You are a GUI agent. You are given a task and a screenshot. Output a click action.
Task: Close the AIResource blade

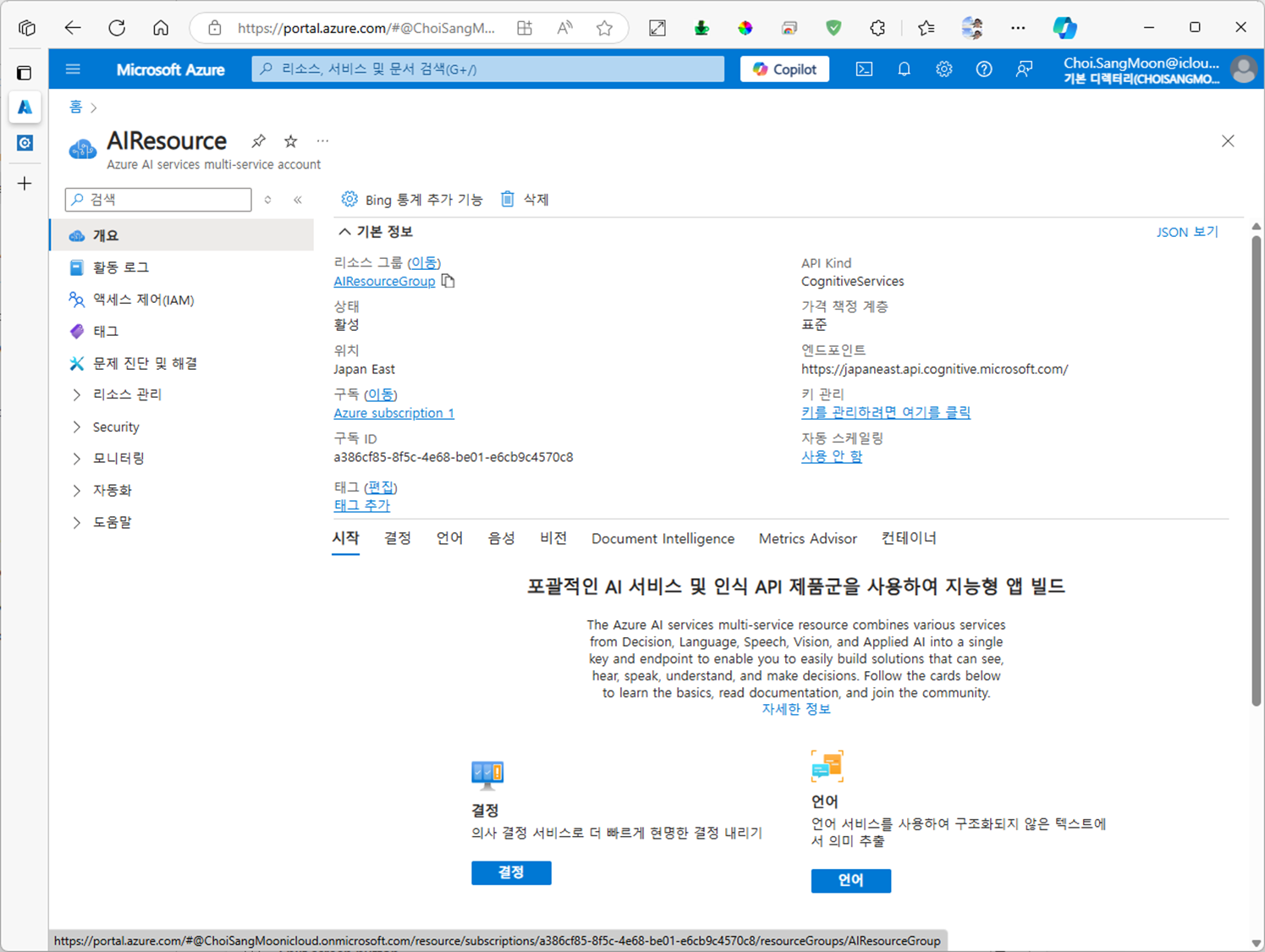pyautogui.click(x=1228, y=141)
